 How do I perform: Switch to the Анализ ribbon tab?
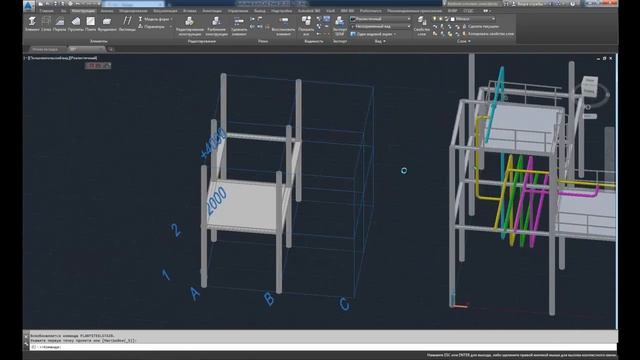tap(107, 11)
